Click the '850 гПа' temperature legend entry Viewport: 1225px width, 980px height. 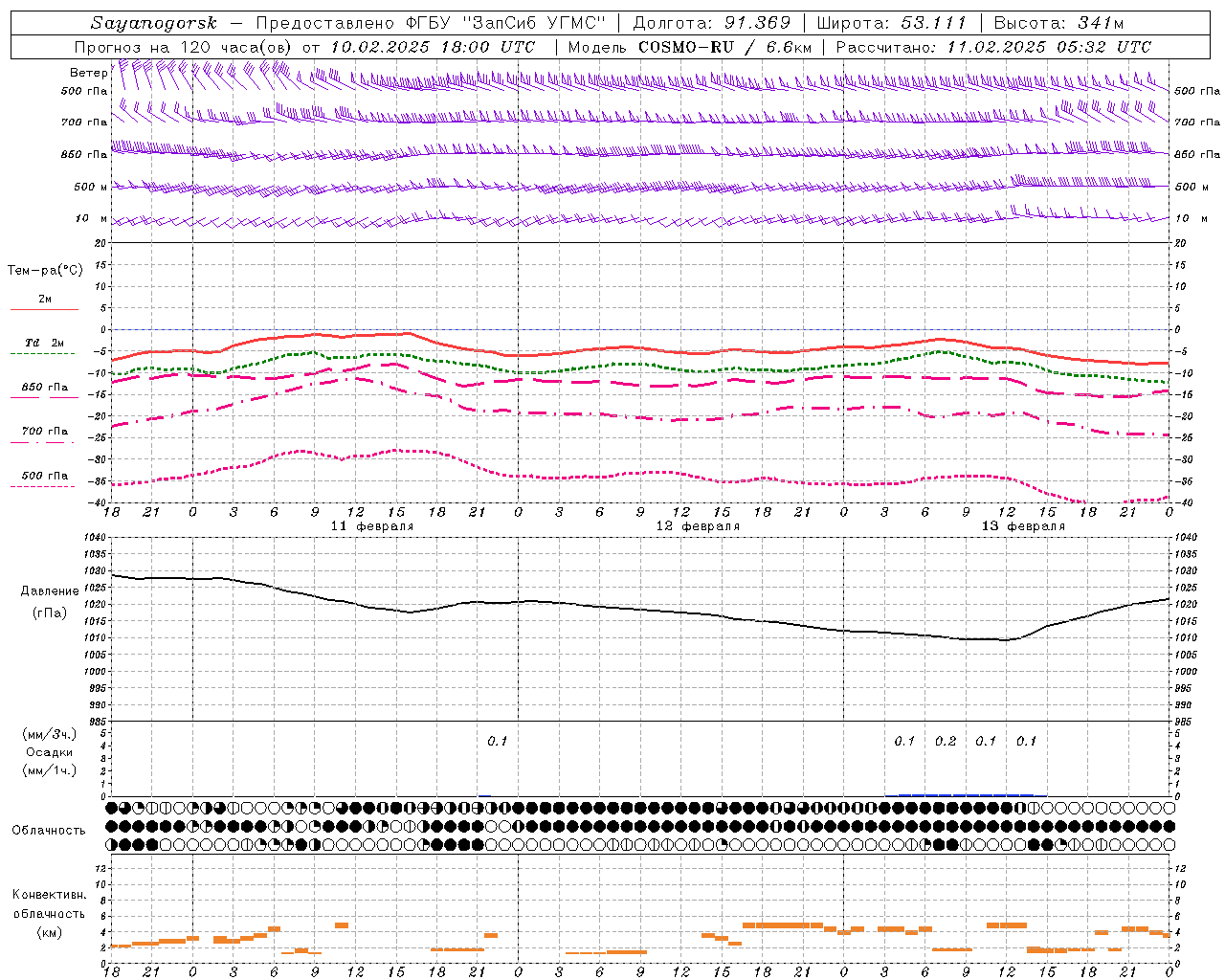click(x=45, y=388)
